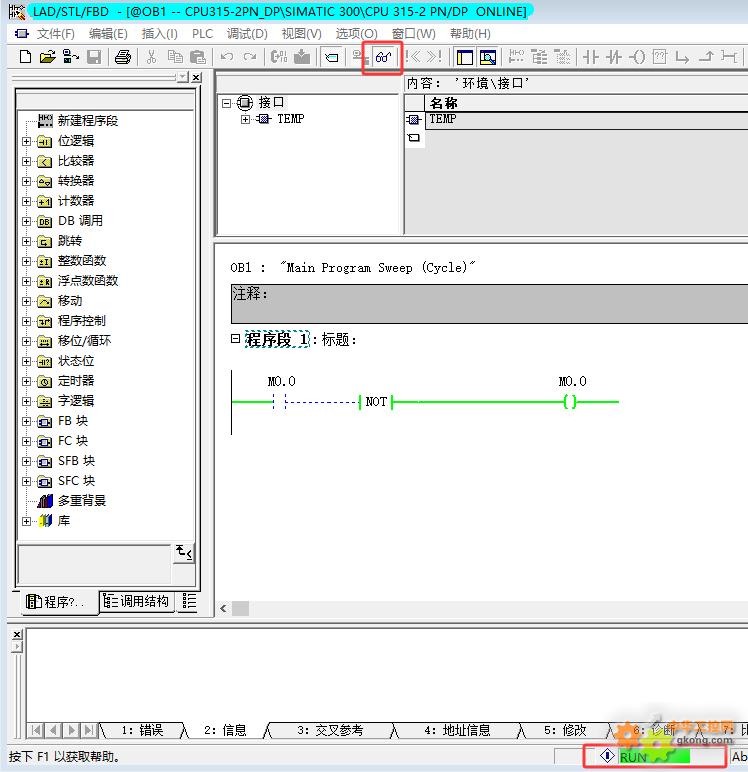Screen dimensions: 748x772
Task: Click the Redo arrow icon
Action: 250,57
